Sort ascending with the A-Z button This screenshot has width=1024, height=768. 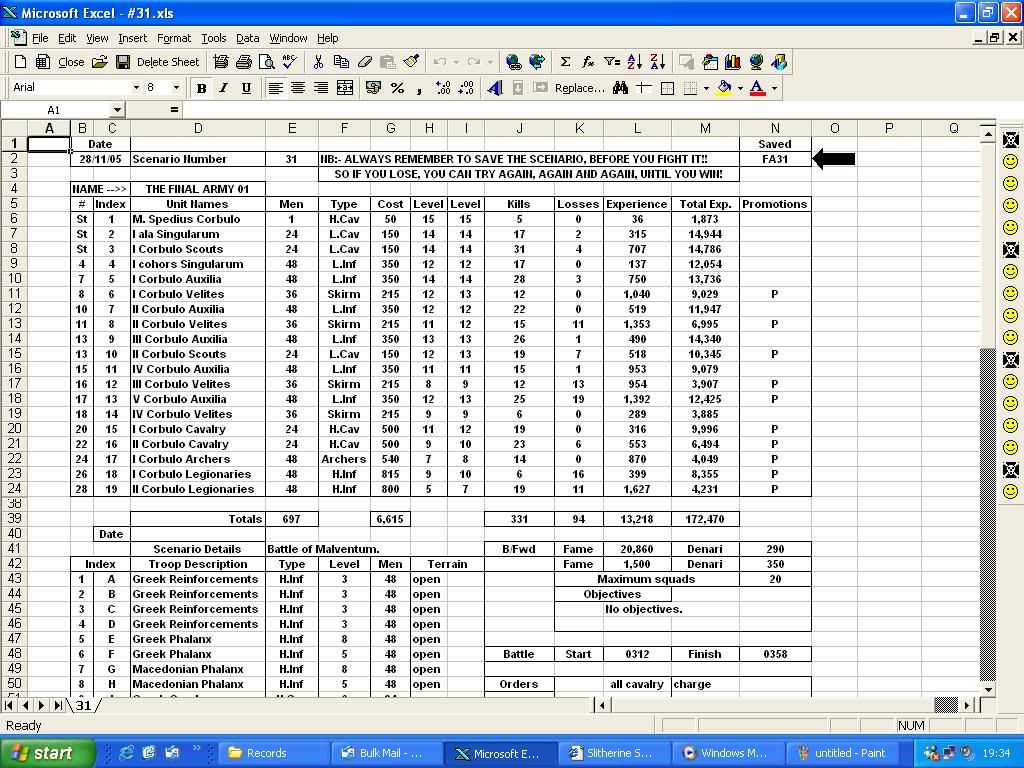(x=635, y=62)
